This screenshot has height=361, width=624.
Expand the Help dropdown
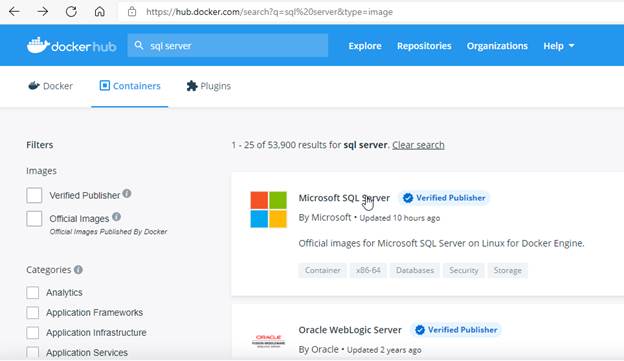pos(559,46)
